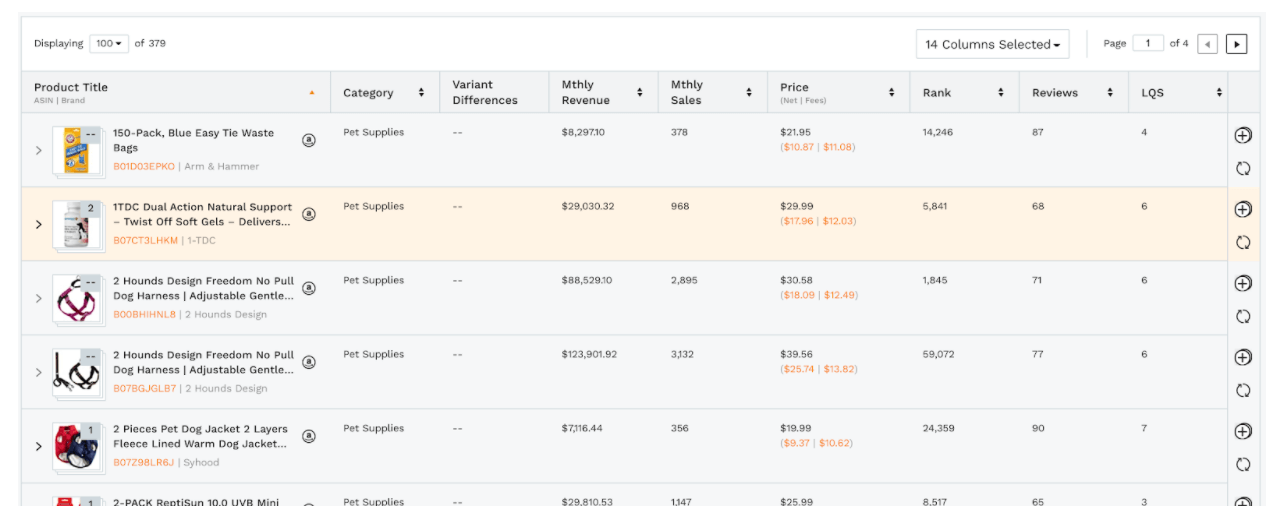This screenshot has width=1278, height=530.
Task: Expand the 150-Pack Blue Easy Tie row
Action: (x=39, y=150)
